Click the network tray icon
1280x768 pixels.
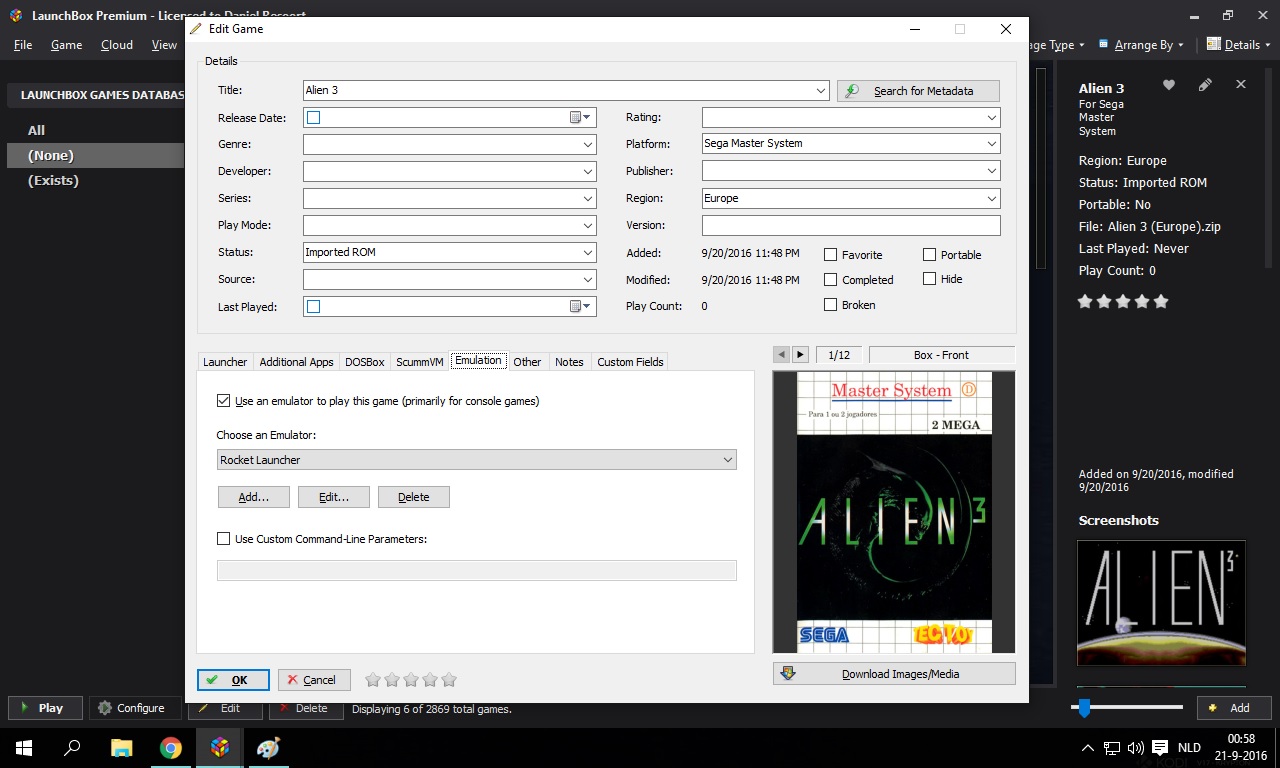tap(1112, 748)
